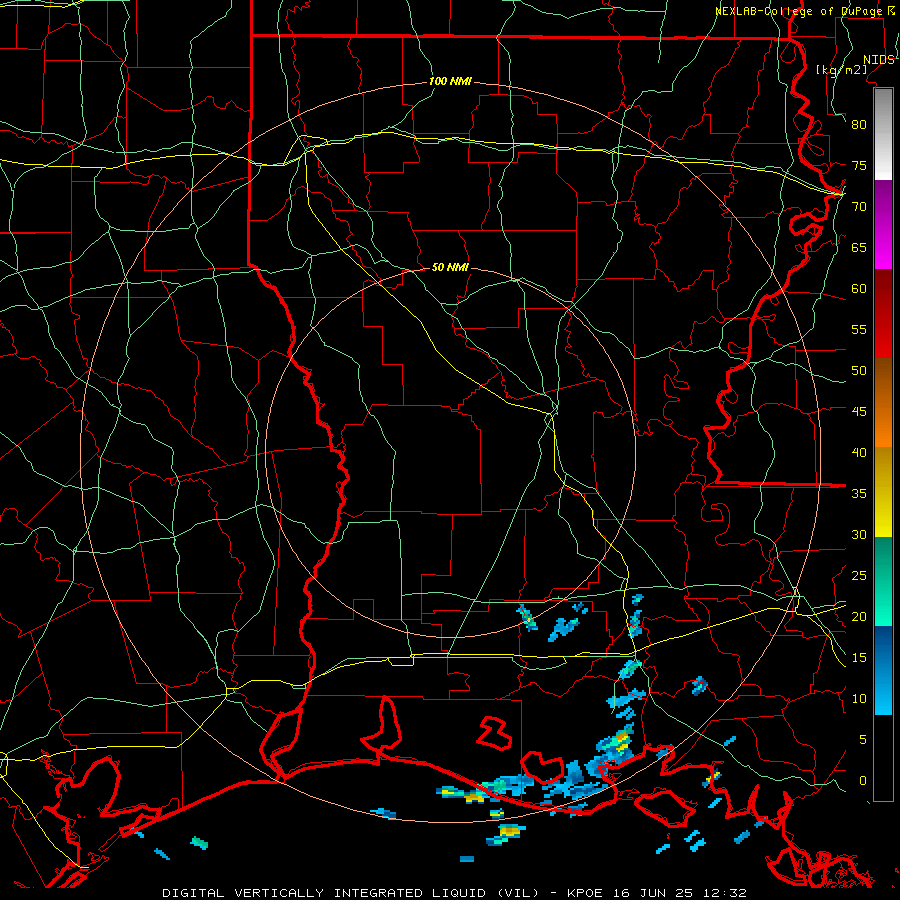Image resolution: width=900 pixels, height=900 pixels.
Task: Click the 35 value on VIL scale
Action: pyautogui.click(x=859, y=494)
